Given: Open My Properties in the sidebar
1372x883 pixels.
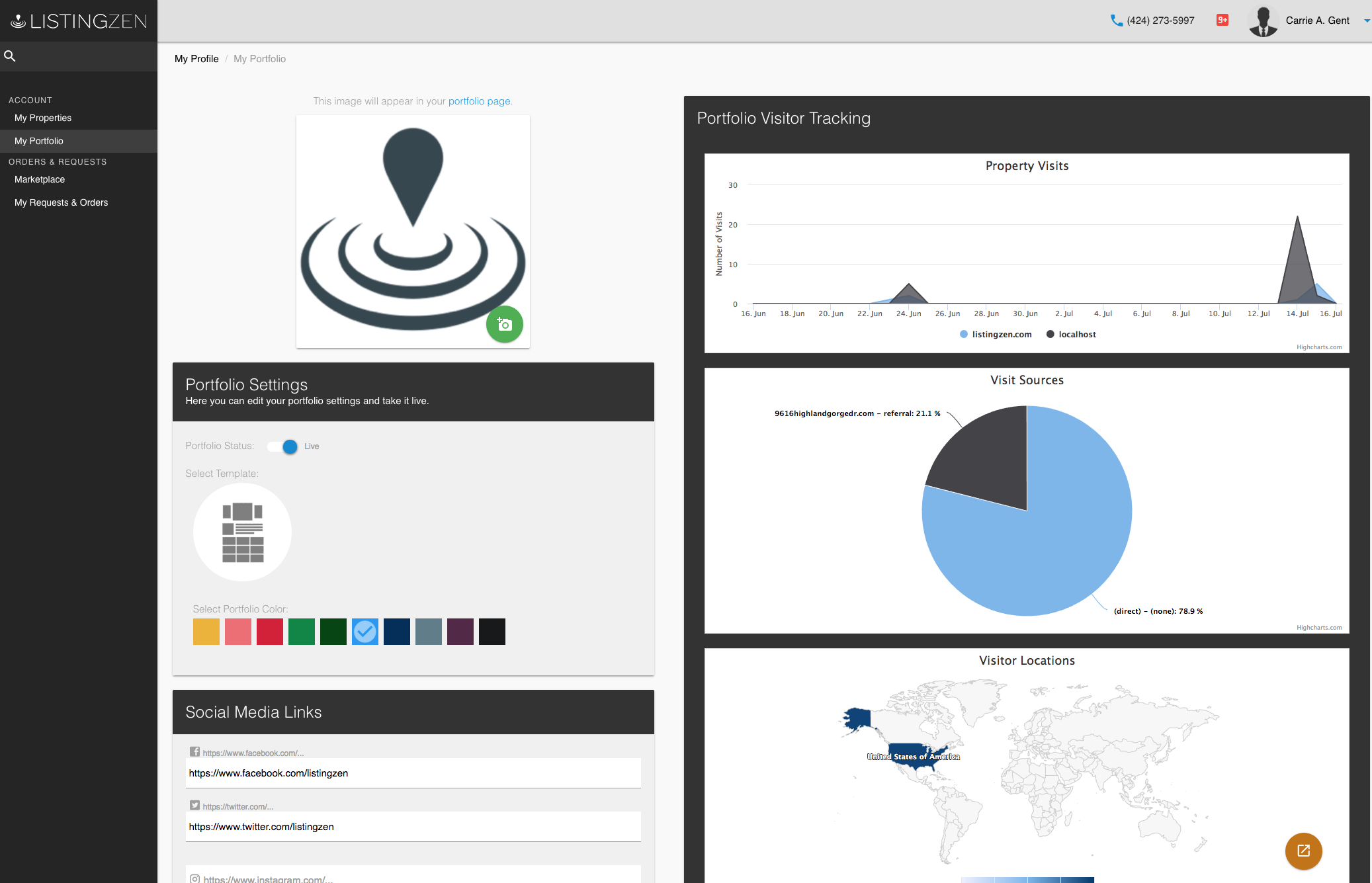Looking at the screenshot, I should 43,118.
